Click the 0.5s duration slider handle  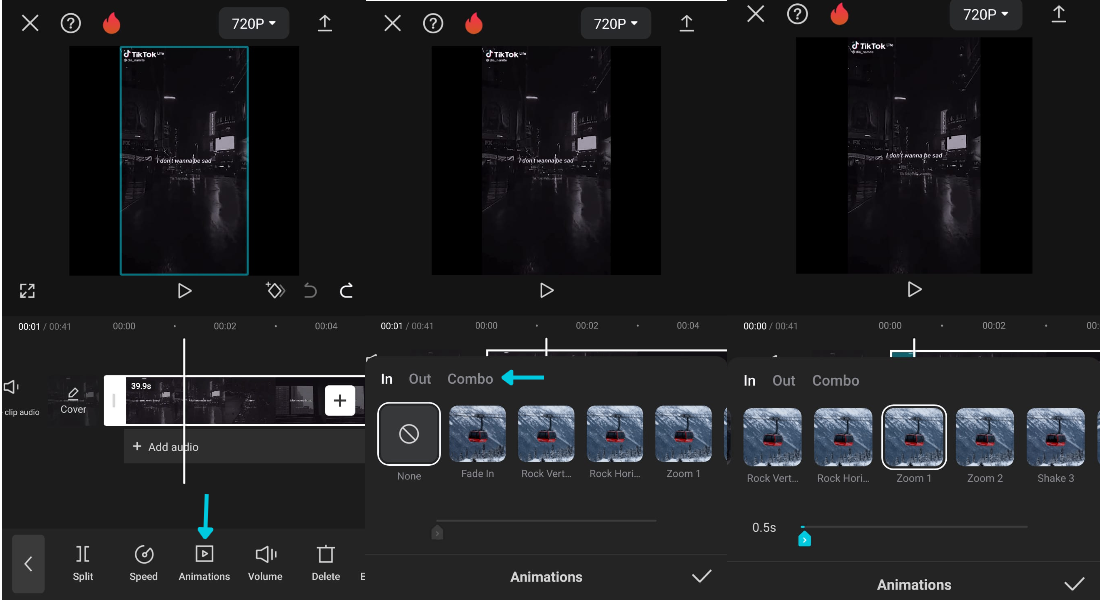click(805, 538)
